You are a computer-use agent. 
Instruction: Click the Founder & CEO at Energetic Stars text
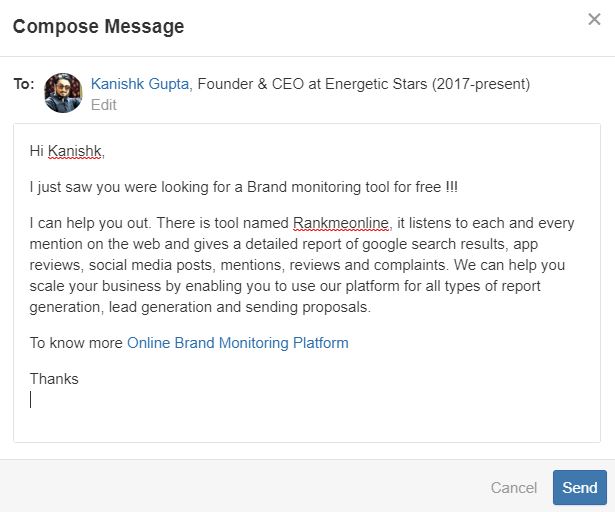[x=364, y=84]
